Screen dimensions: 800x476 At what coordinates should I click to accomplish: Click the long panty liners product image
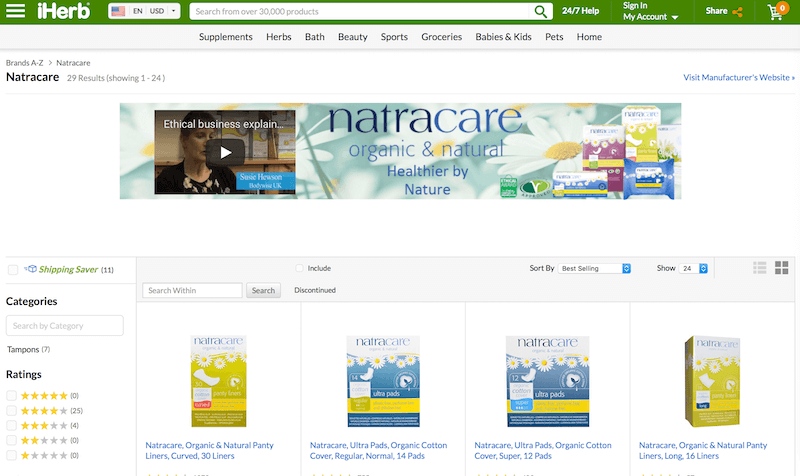[x=712, y=381]
